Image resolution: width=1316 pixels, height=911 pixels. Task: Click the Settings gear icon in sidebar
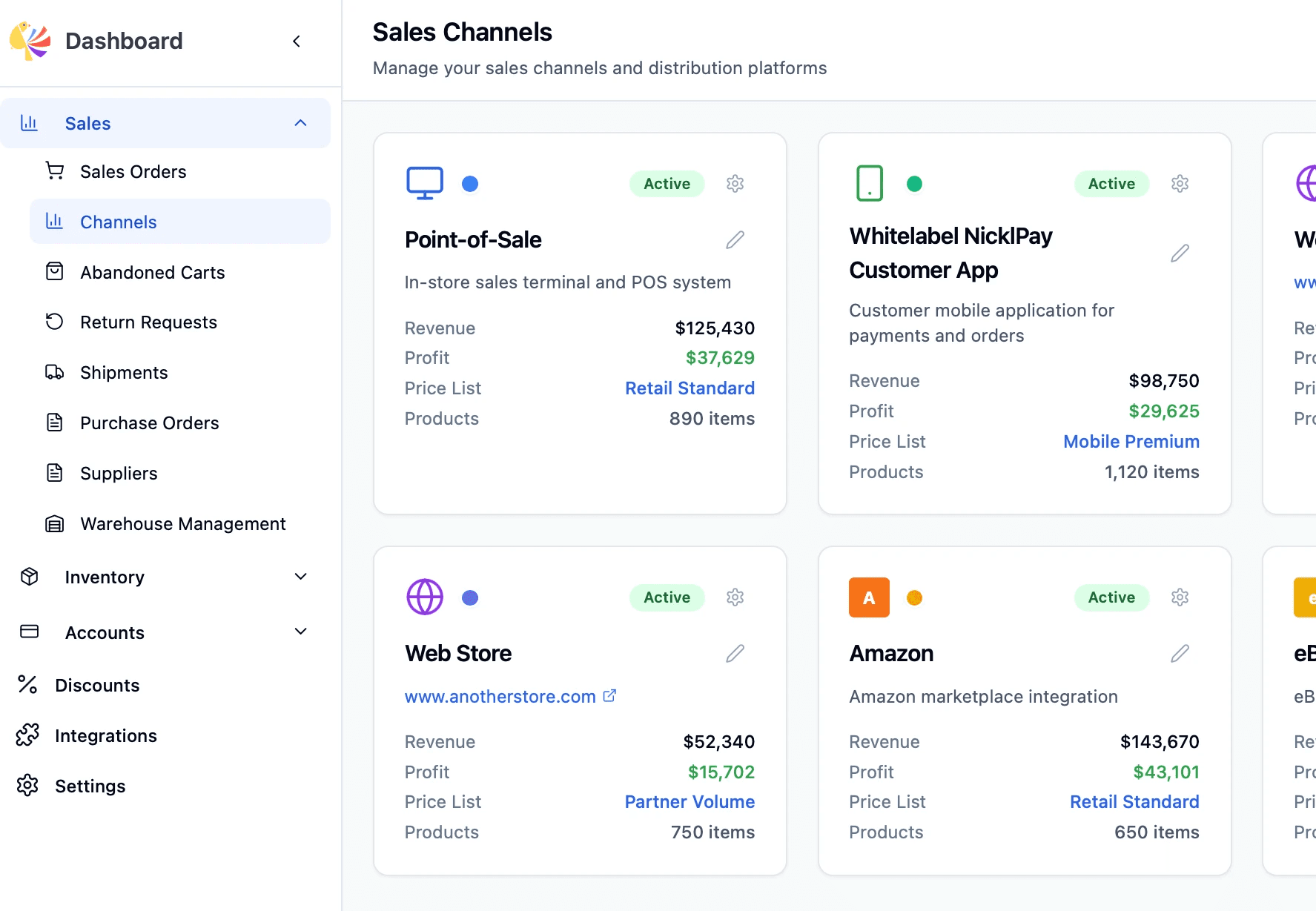click(27, 786)
